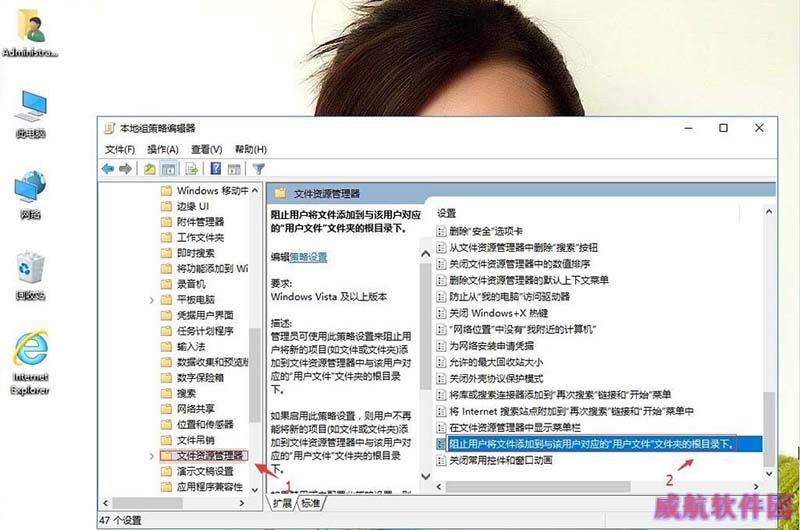Select the 数字保险箱 tree item

point(200,378)
